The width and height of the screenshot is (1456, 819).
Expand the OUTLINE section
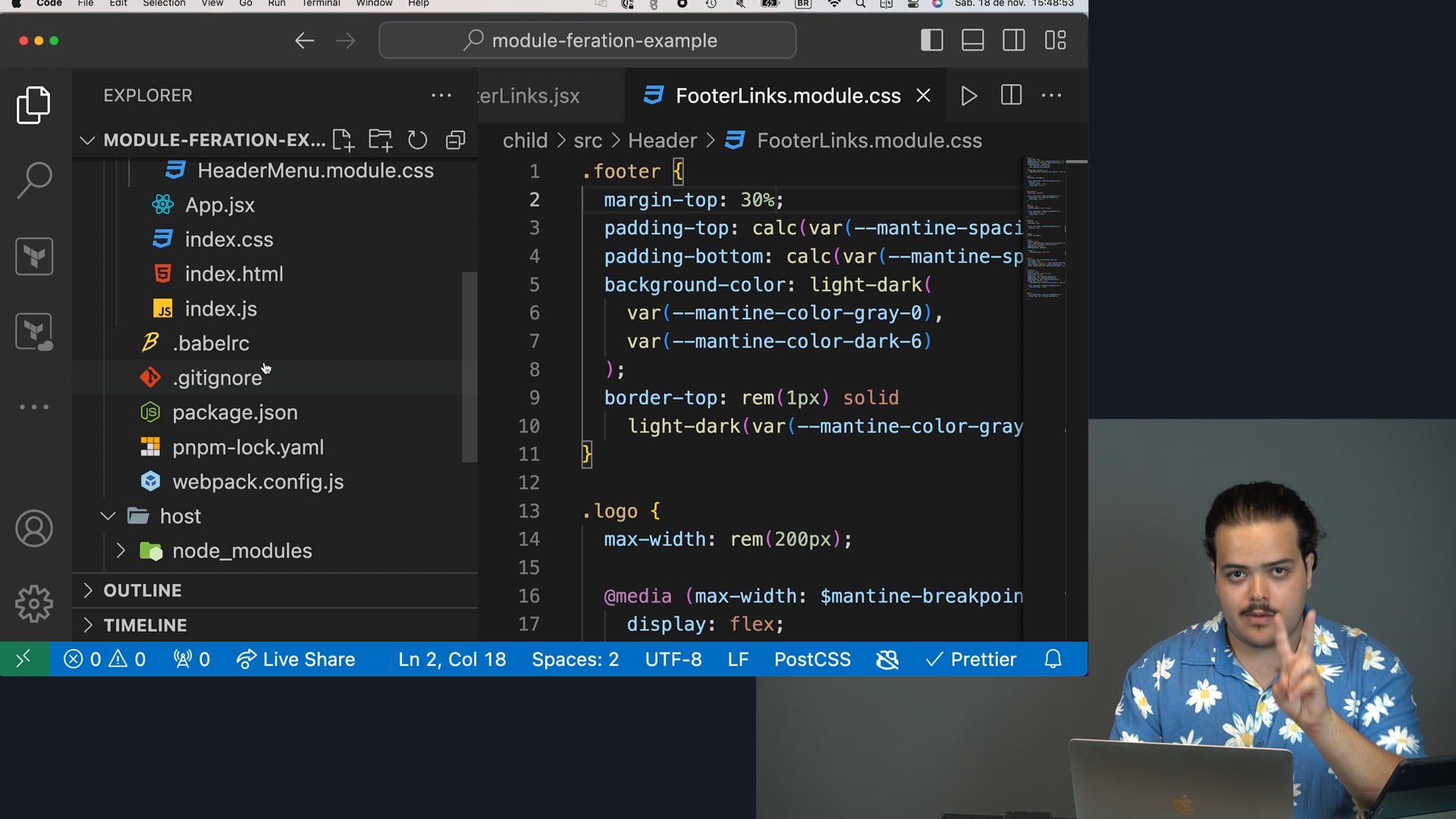pos(143,590)
